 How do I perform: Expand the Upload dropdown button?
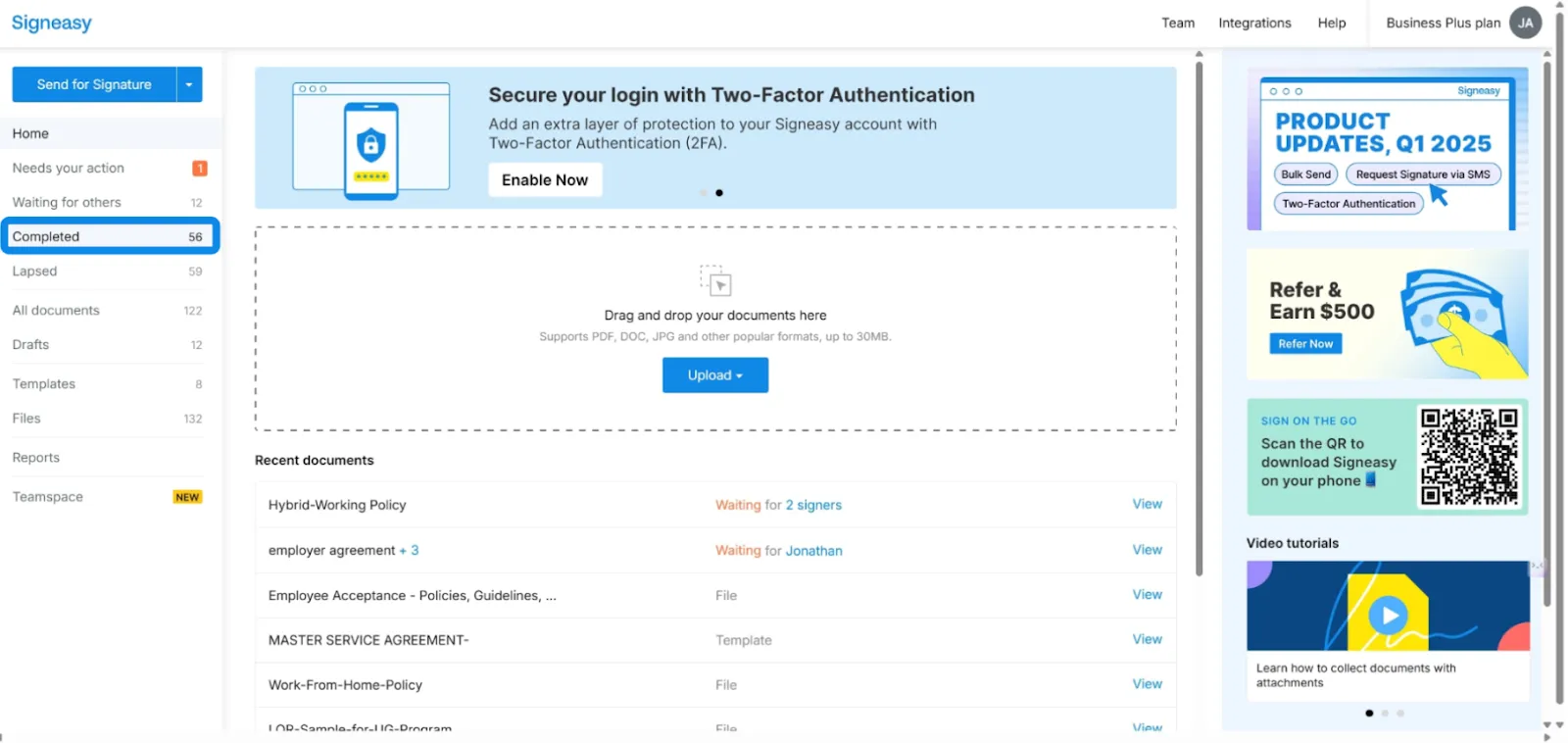(715, 375)
